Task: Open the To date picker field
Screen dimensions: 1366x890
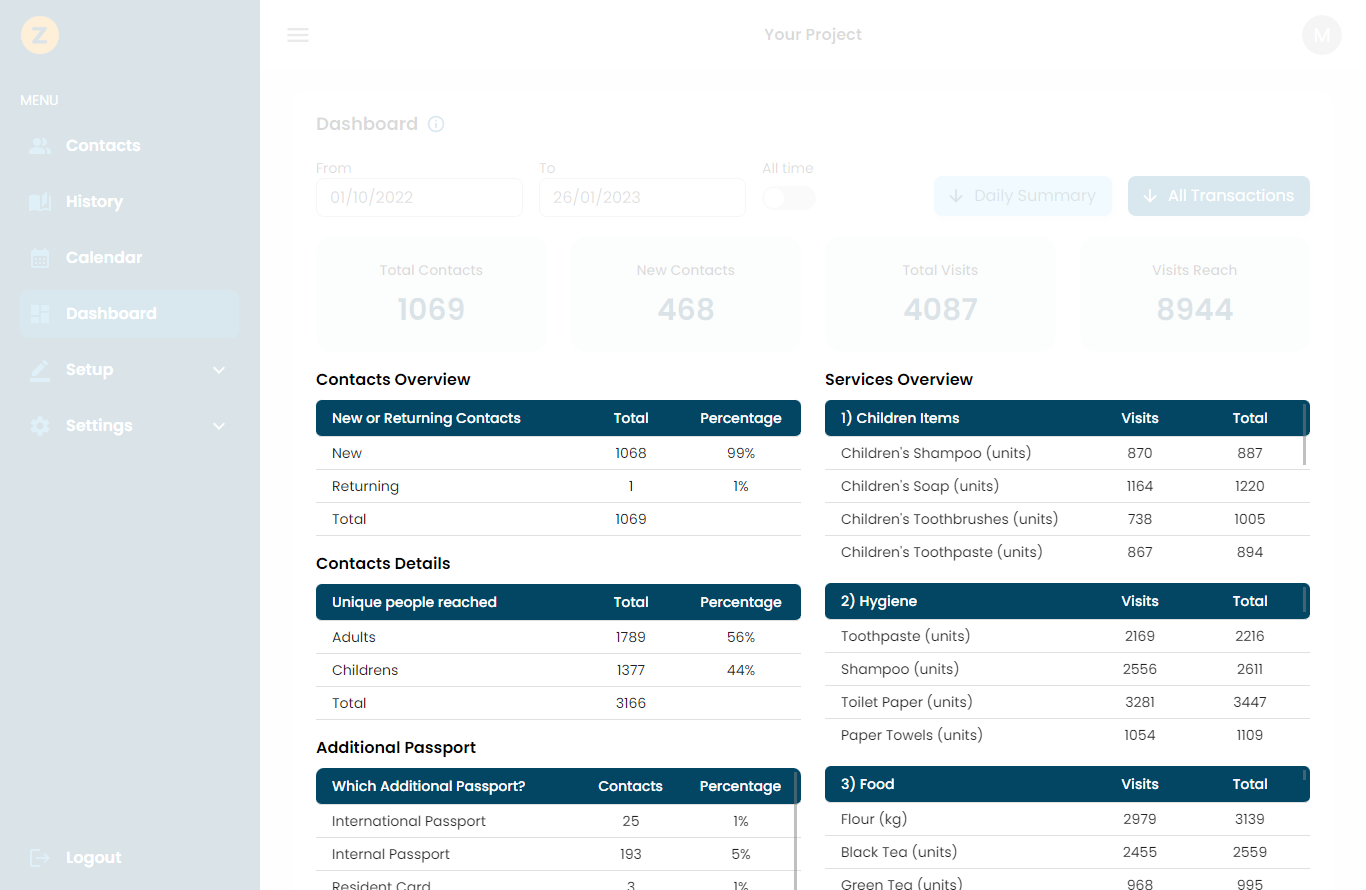Action: (x=642, y=197)
